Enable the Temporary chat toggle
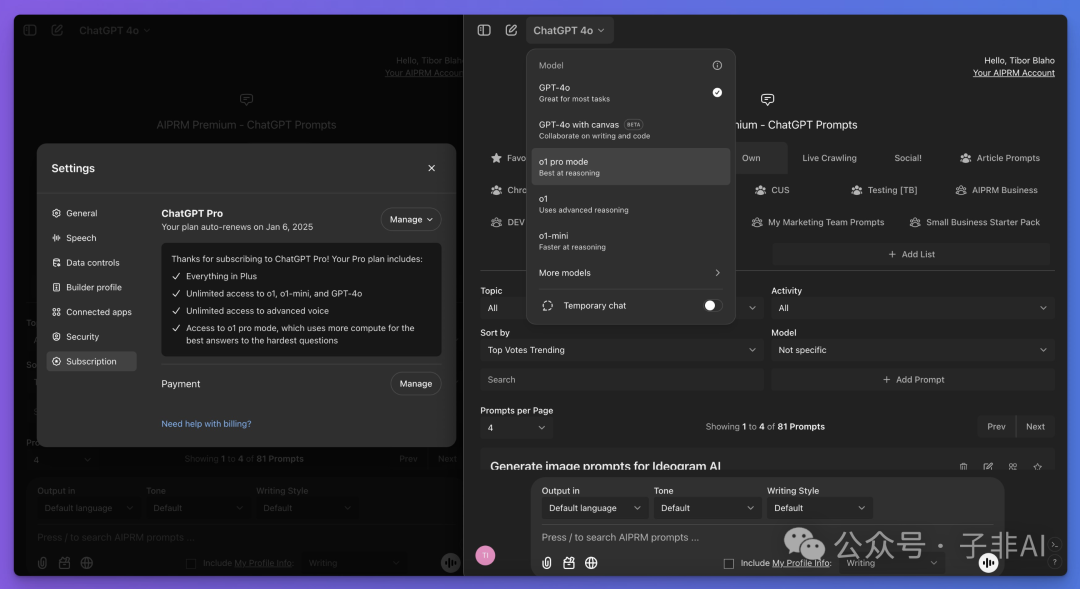 click(711, 306)
